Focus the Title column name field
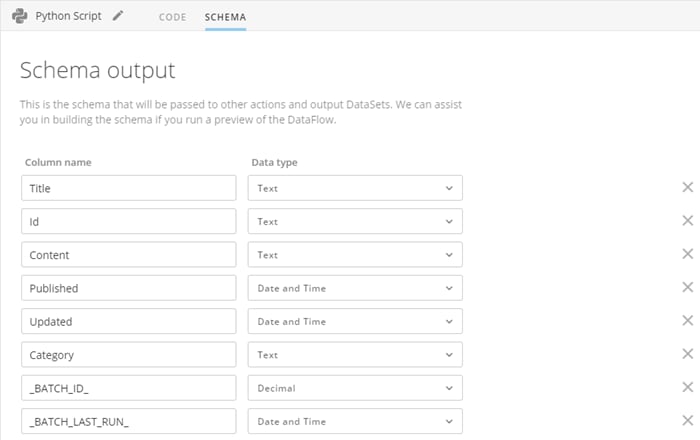700x440 pixels. [129, 188]
